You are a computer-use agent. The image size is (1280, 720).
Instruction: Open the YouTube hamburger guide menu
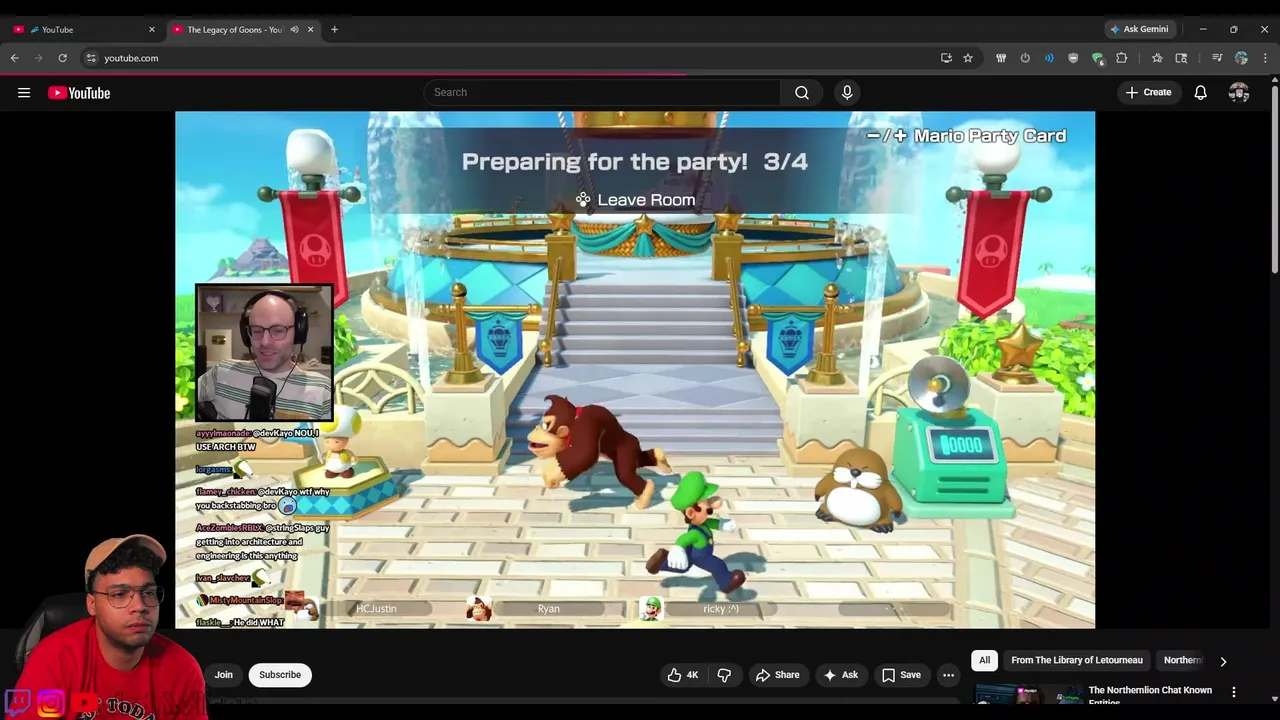click(24, 93)
